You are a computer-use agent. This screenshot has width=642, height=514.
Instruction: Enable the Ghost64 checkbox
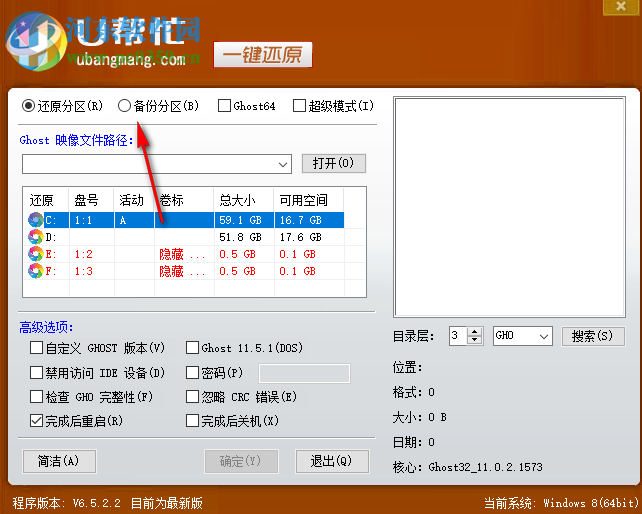(x=224, y=106)
